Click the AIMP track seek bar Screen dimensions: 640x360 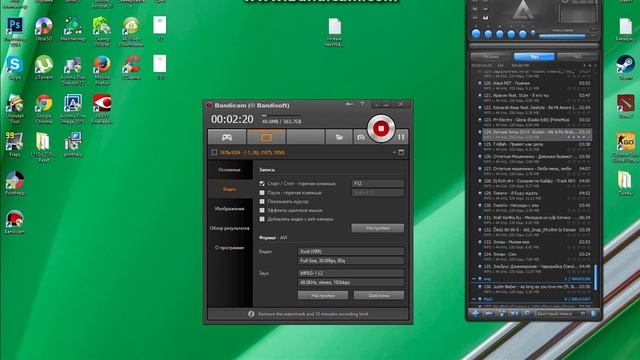[x=534, y=45]
